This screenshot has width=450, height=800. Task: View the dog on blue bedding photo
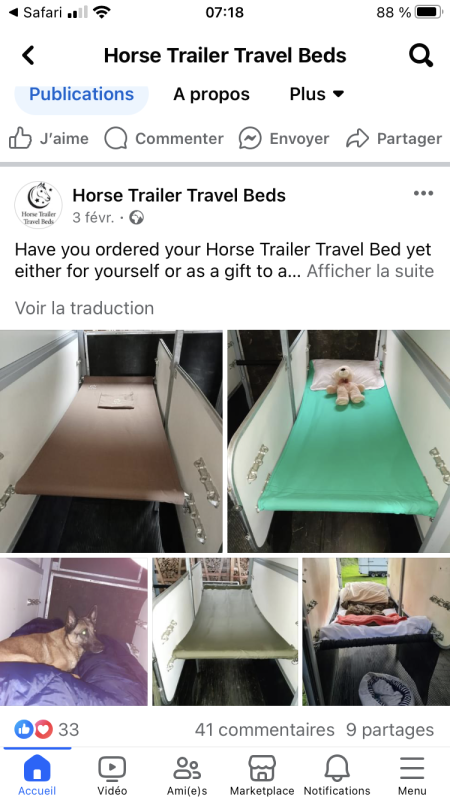pos(73,632)
